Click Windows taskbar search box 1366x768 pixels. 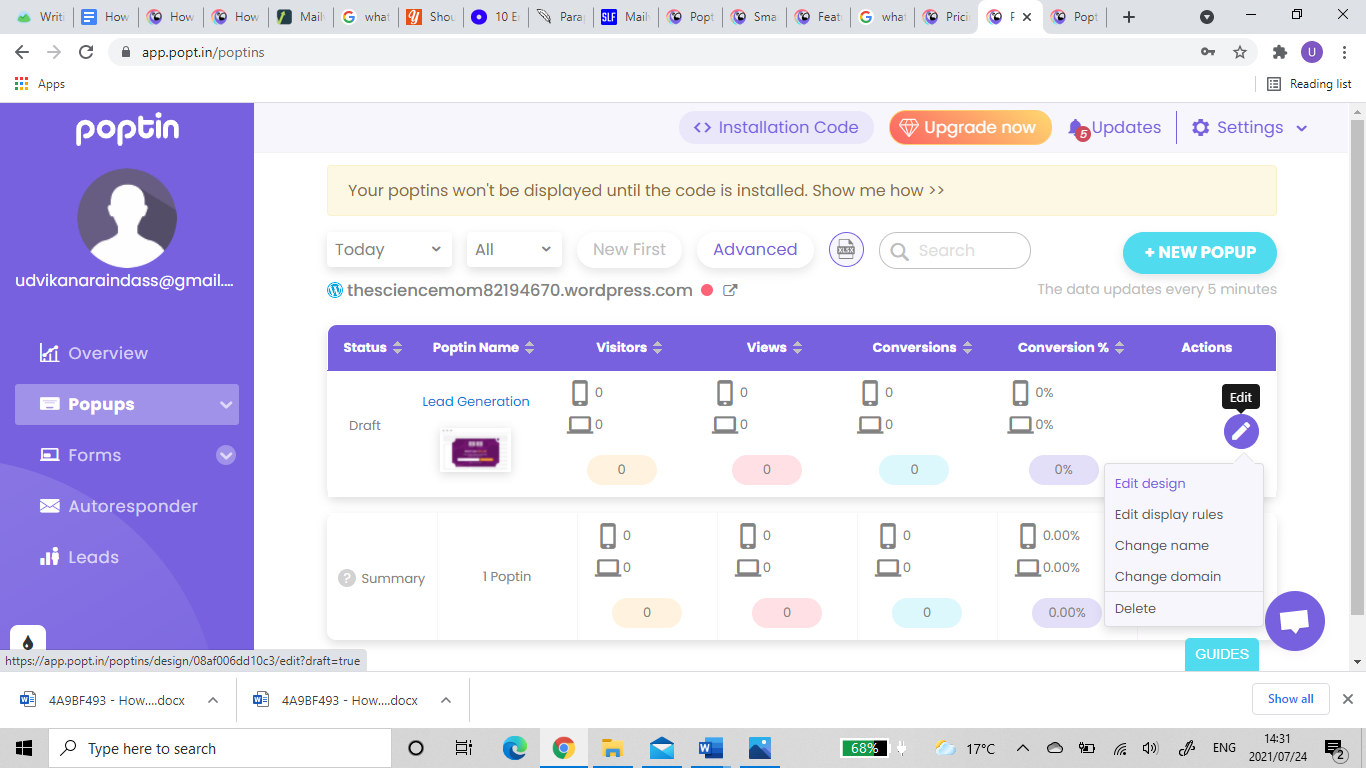click(x=220, y=748)
